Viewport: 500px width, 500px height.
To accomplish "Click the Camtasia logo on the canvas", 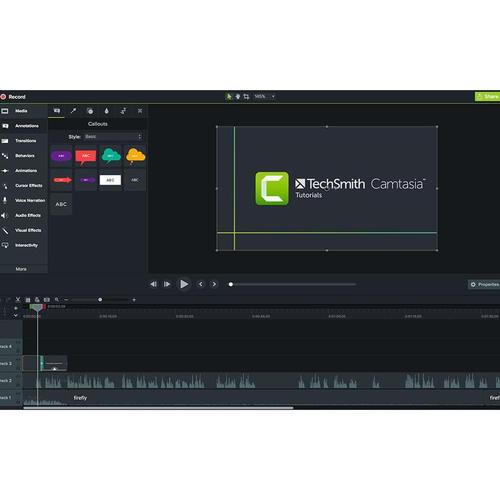I will (272, 189).
